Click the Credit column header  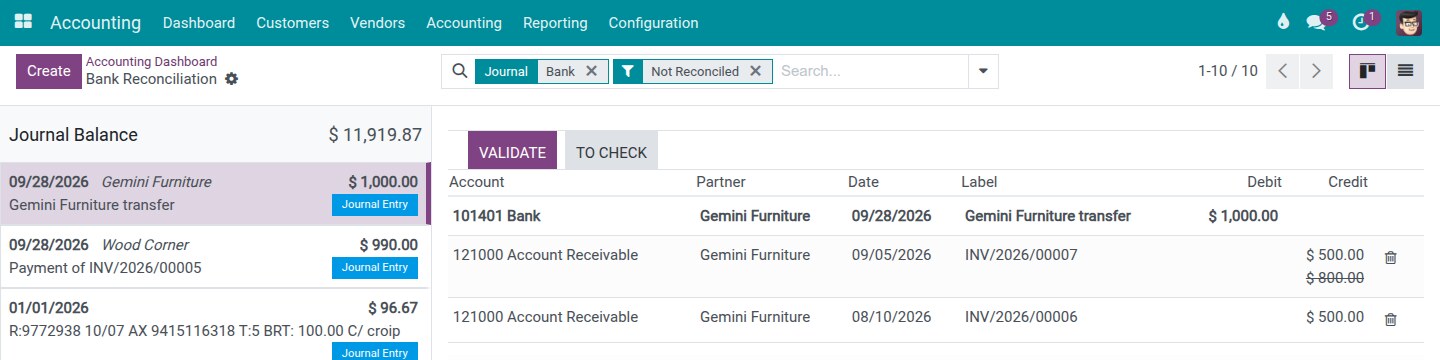point(1347,182)
